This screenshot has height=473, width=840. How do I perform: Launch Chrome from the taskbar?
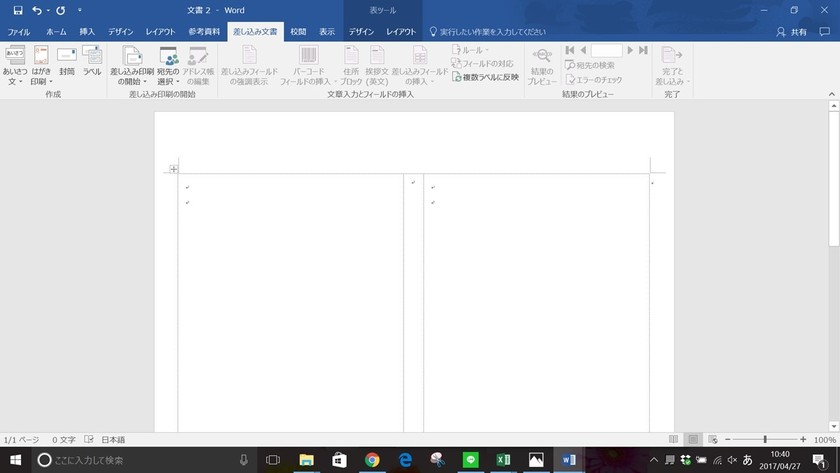372,460
